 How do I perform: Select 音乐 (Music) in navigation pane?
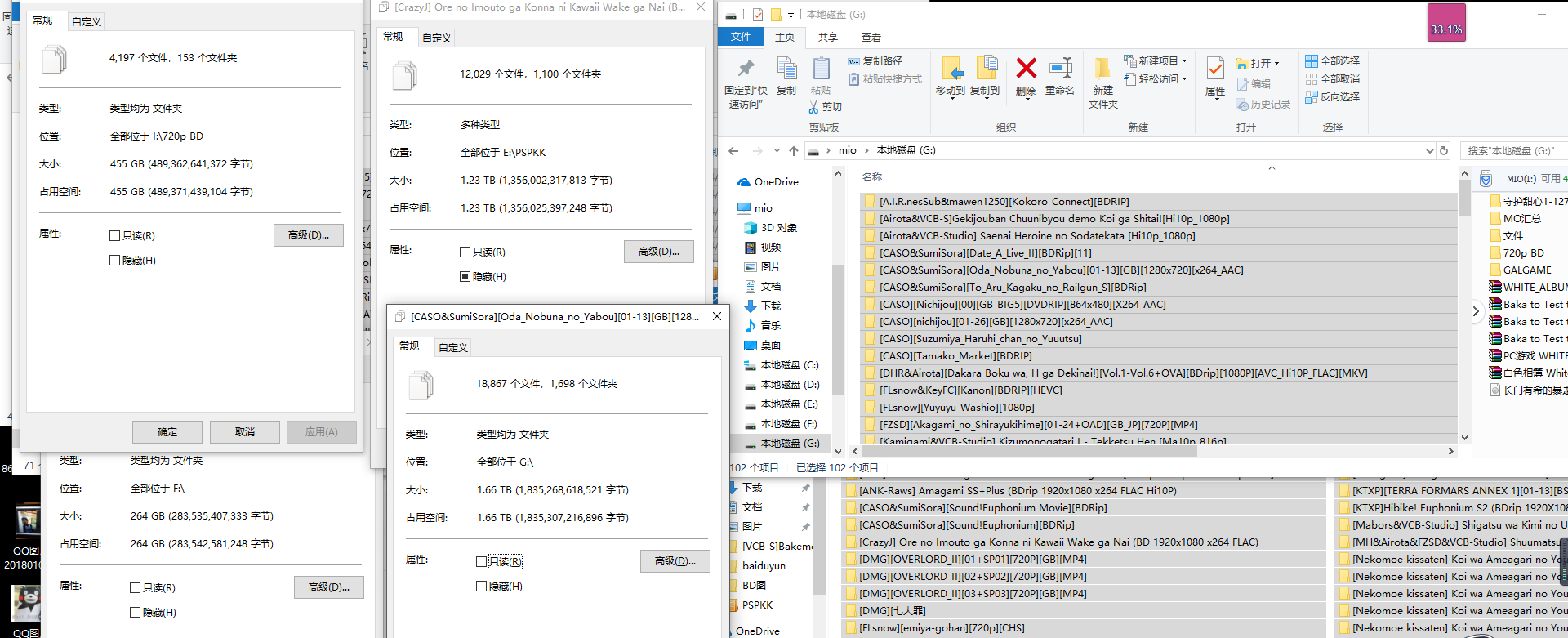(x=763, y=326)
